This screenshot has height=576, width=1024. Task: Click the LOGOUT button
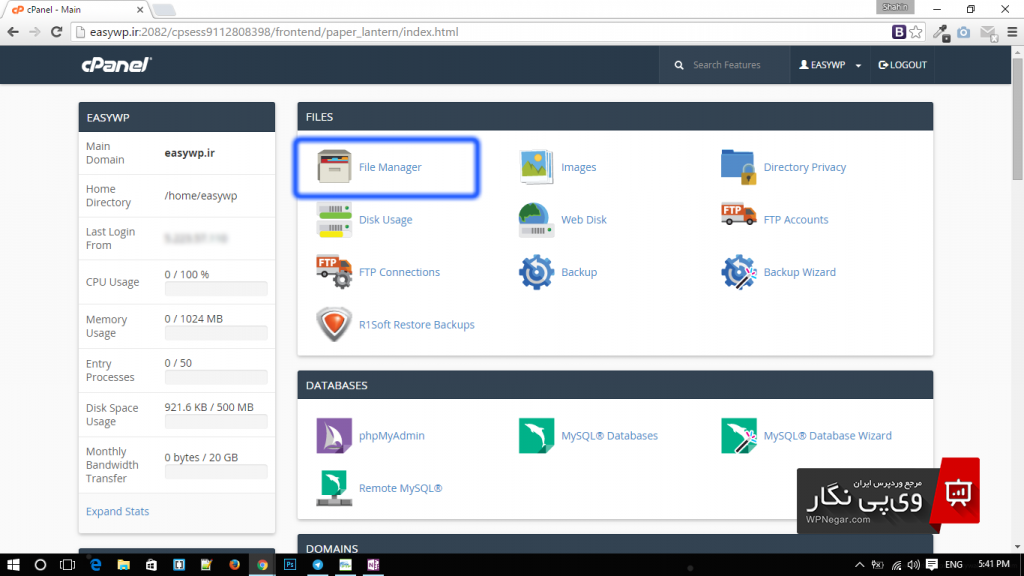tap(903, 65)
